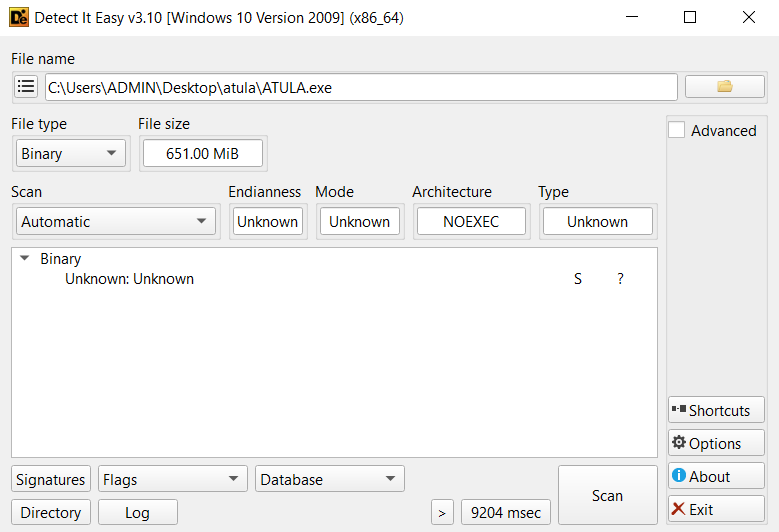Exit via the red X icon button
Screen dimensions: 779x532
click(x=716, y=509)
